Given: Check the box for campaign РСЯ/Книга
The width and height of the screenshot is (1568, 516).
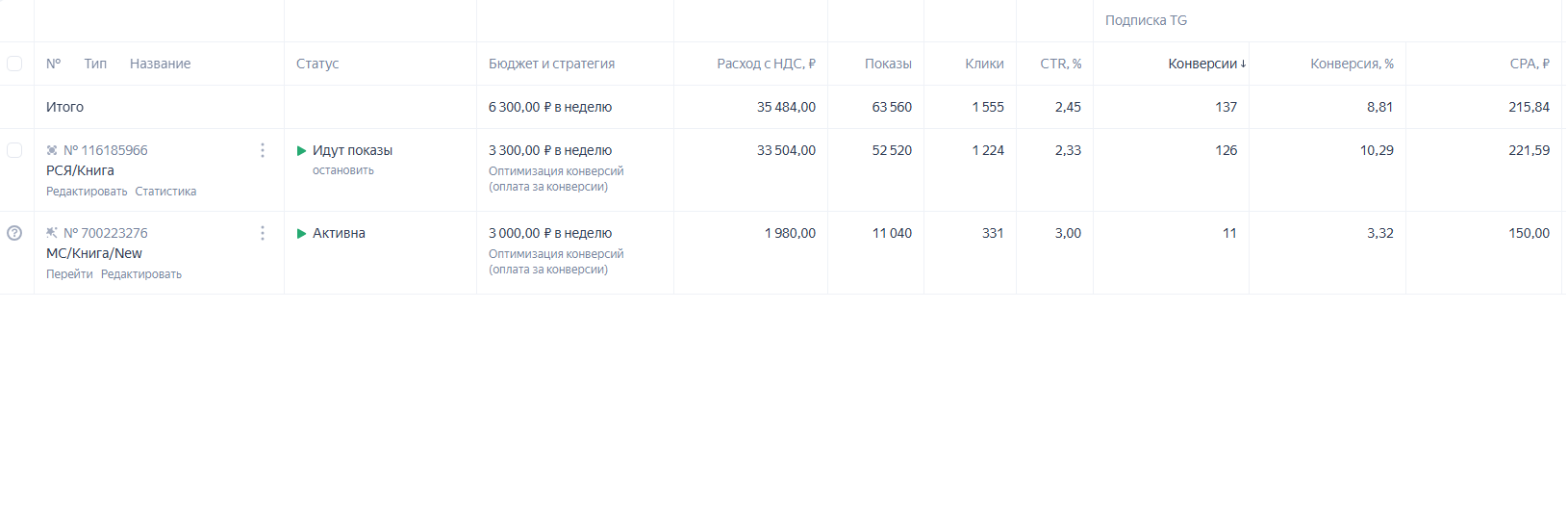Looking at the screenshot, I should [x=14, y=150].
